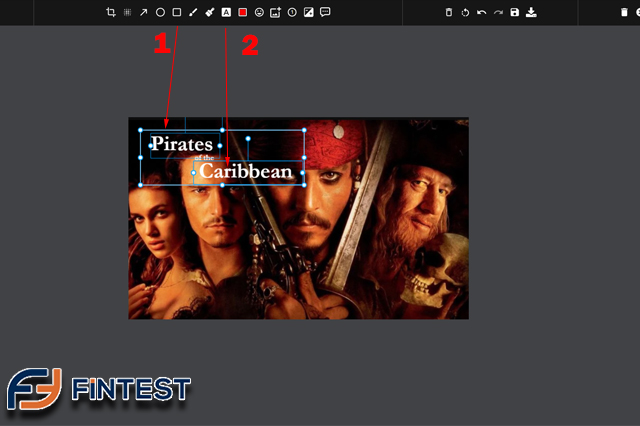Open the red color swatch picker
This screenshot has height=426, width=640.
(242, 12)
